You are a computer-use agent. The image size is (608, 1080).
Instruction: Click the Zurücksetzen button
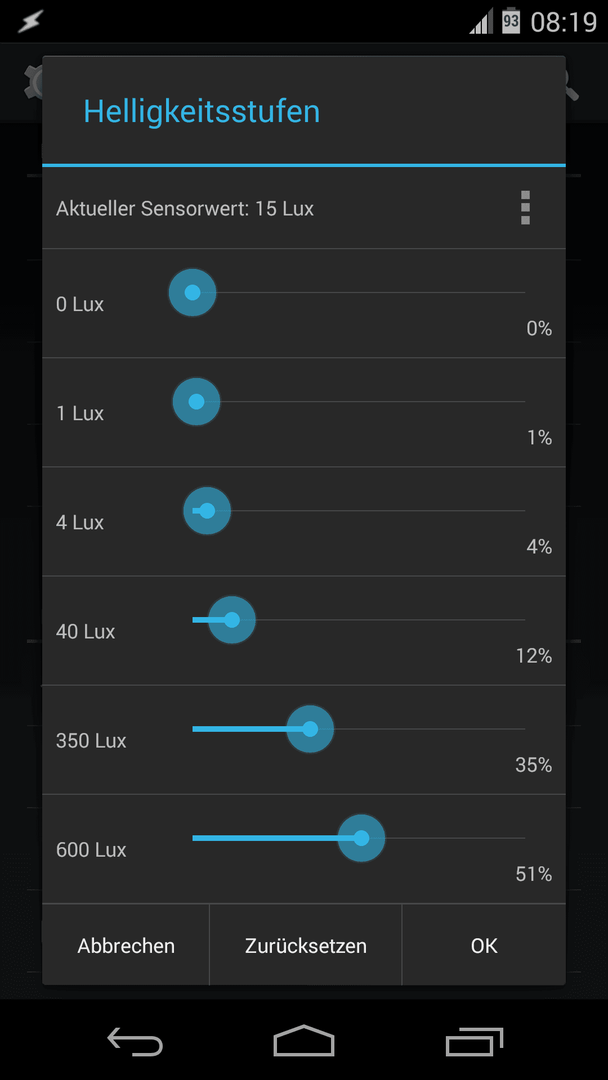(x=306, y=945)
